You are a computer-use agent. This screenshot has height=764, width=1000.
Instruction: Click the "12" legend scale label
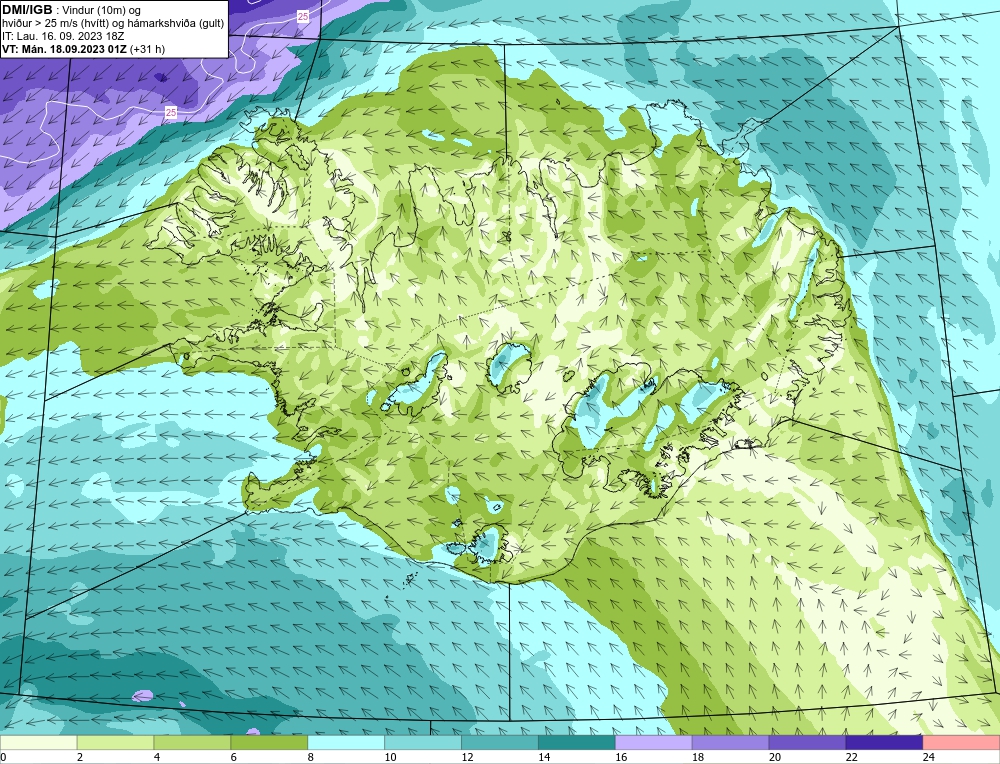pyautogui.click(x=467, y=757)
